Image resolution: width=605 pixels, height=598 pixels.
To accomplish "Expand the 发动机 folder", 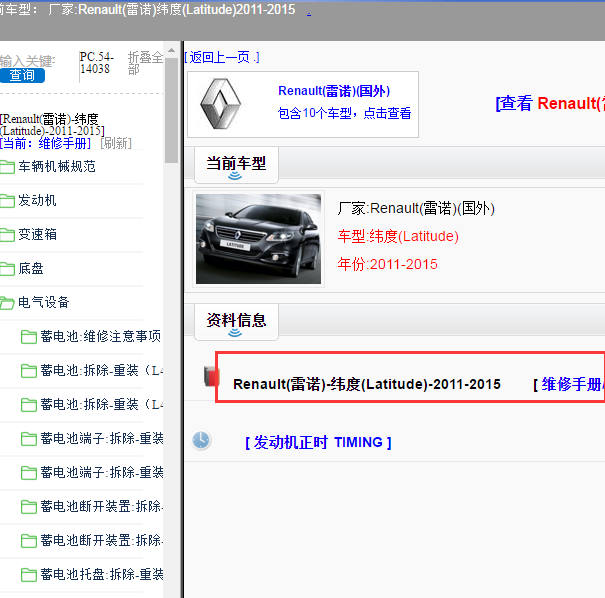I will pyautogui.click(x=37, y=200).
